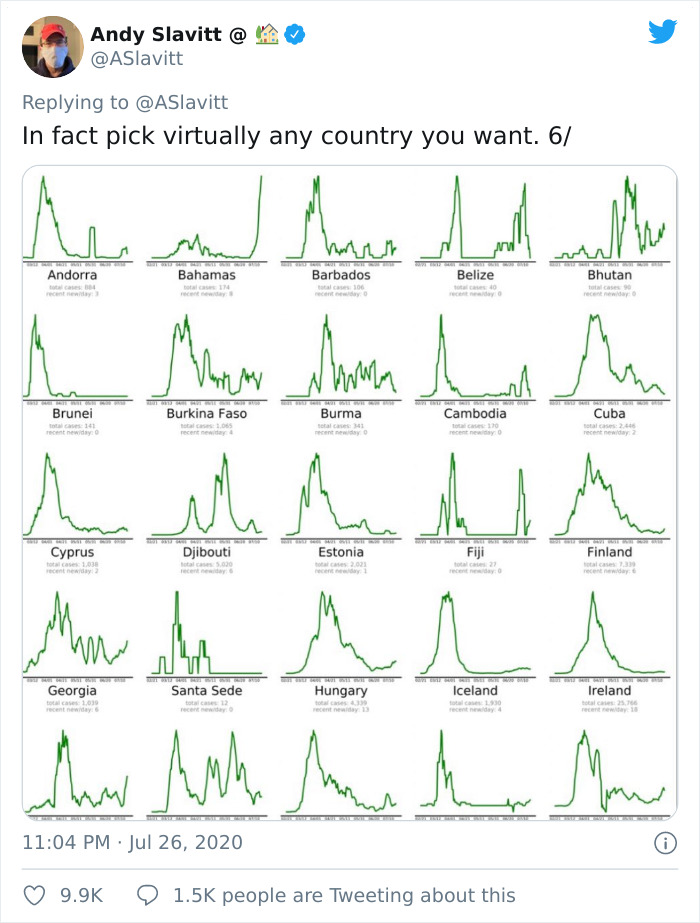This screenshot has width=700, height=923.
Task: Click the blue verified badge
Action: (x=297, y=36)
